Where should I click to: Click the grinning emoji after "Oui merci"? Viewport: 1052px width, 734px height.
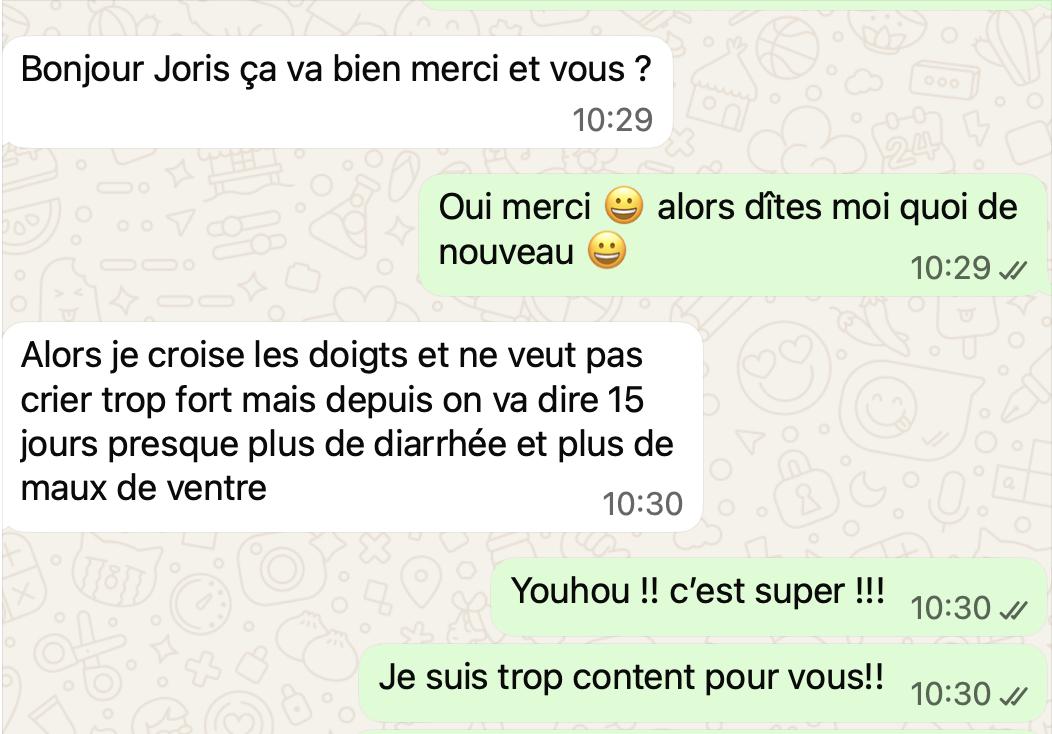[x=624, y=205]
